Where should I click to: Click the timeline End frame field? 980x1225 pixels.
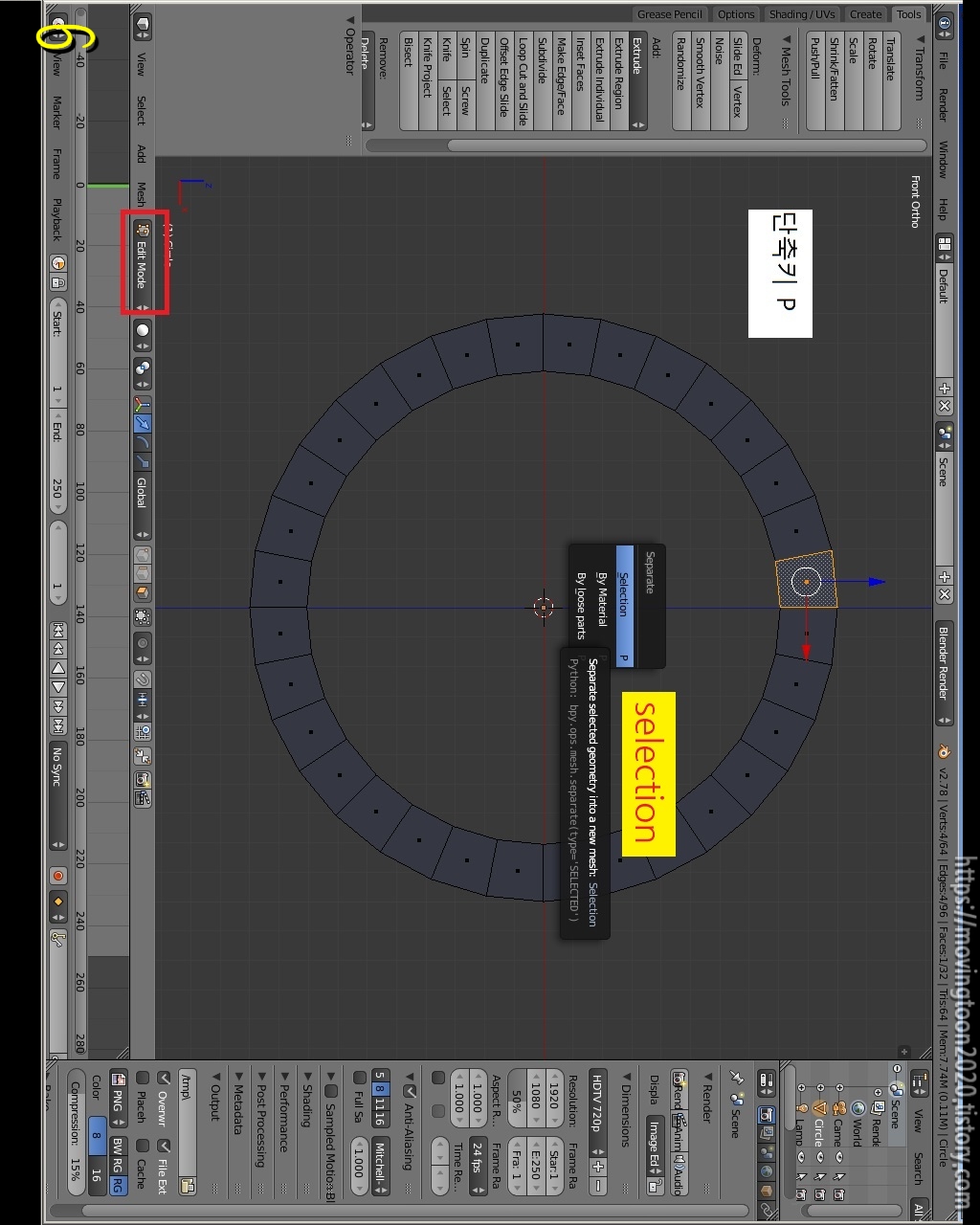(x=58, y=463)
